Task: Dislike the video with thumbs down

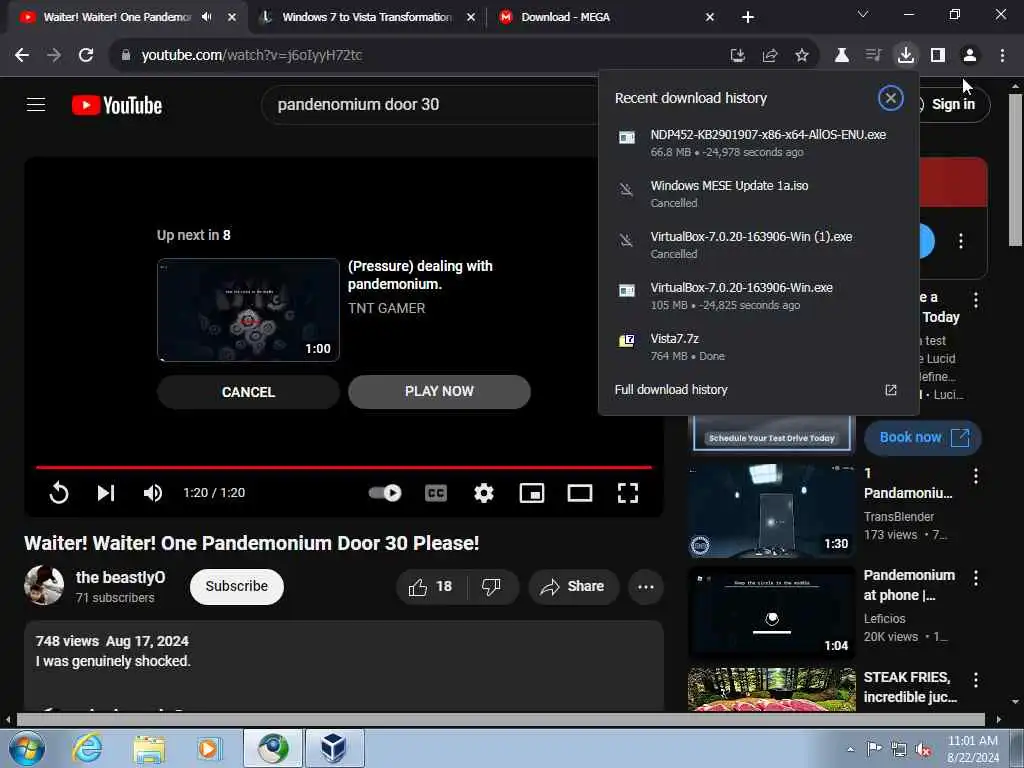Action: coord(492,586)
